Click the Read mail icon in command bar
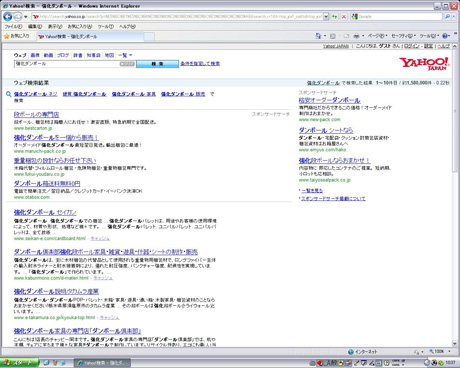This screenshot has width=460, height=368. pos(346,36)
